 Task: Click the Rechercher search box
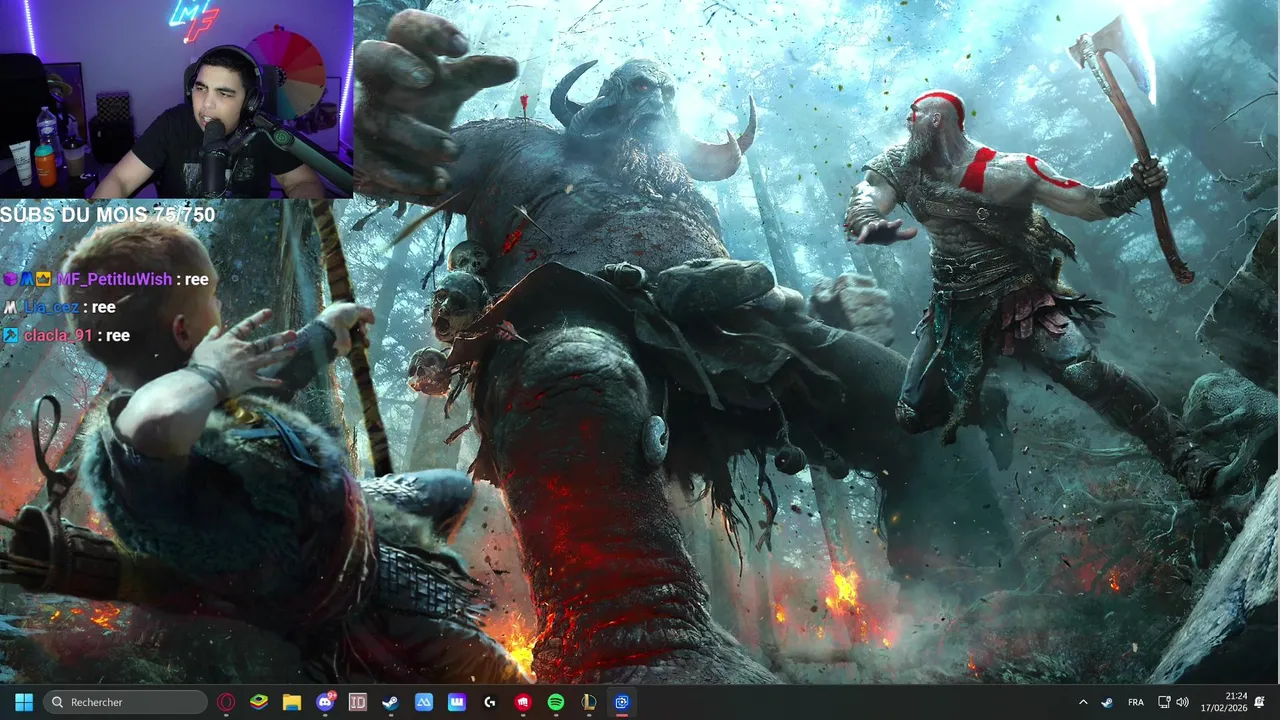[x=126, y=702]
